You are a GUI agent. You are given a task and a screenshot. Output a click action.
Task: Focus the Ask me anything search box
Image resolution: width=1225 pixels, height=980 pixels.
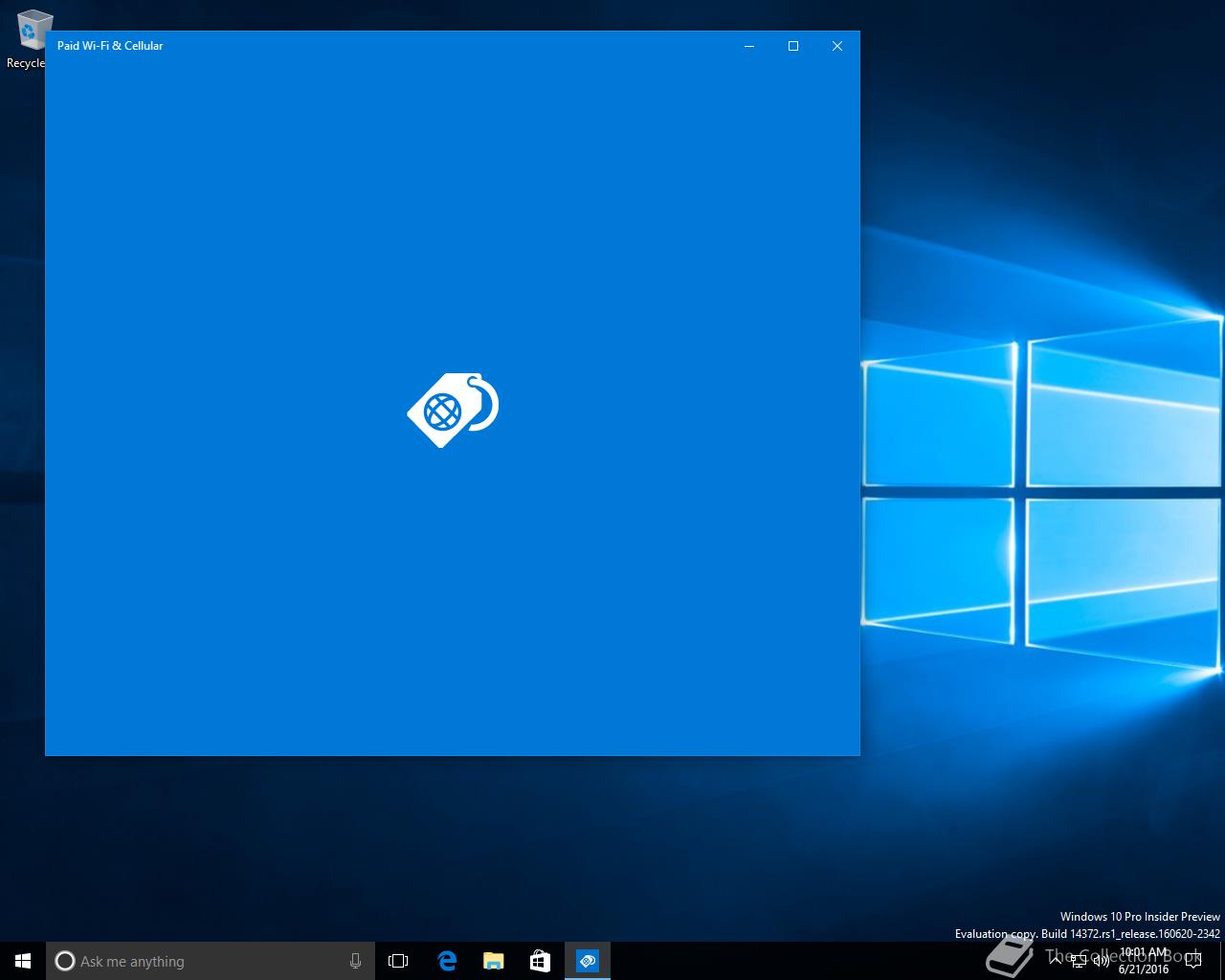(211, 961)
